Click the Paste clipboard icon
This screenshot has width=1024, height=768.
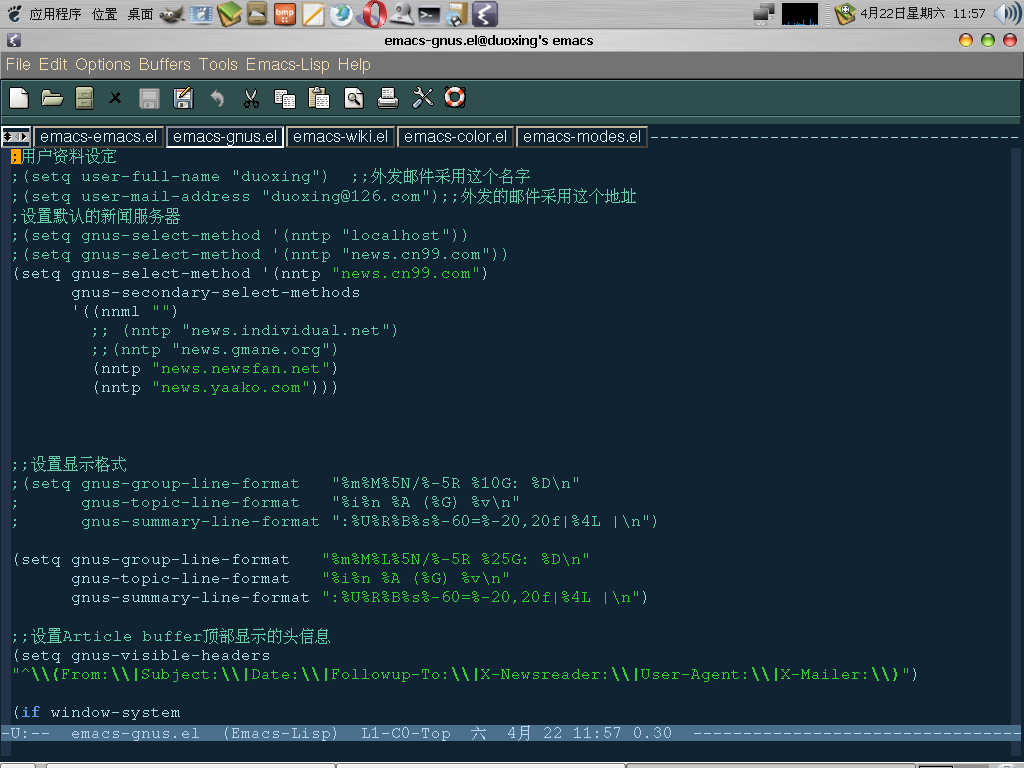pyautogui.click(x=319, y=98)
